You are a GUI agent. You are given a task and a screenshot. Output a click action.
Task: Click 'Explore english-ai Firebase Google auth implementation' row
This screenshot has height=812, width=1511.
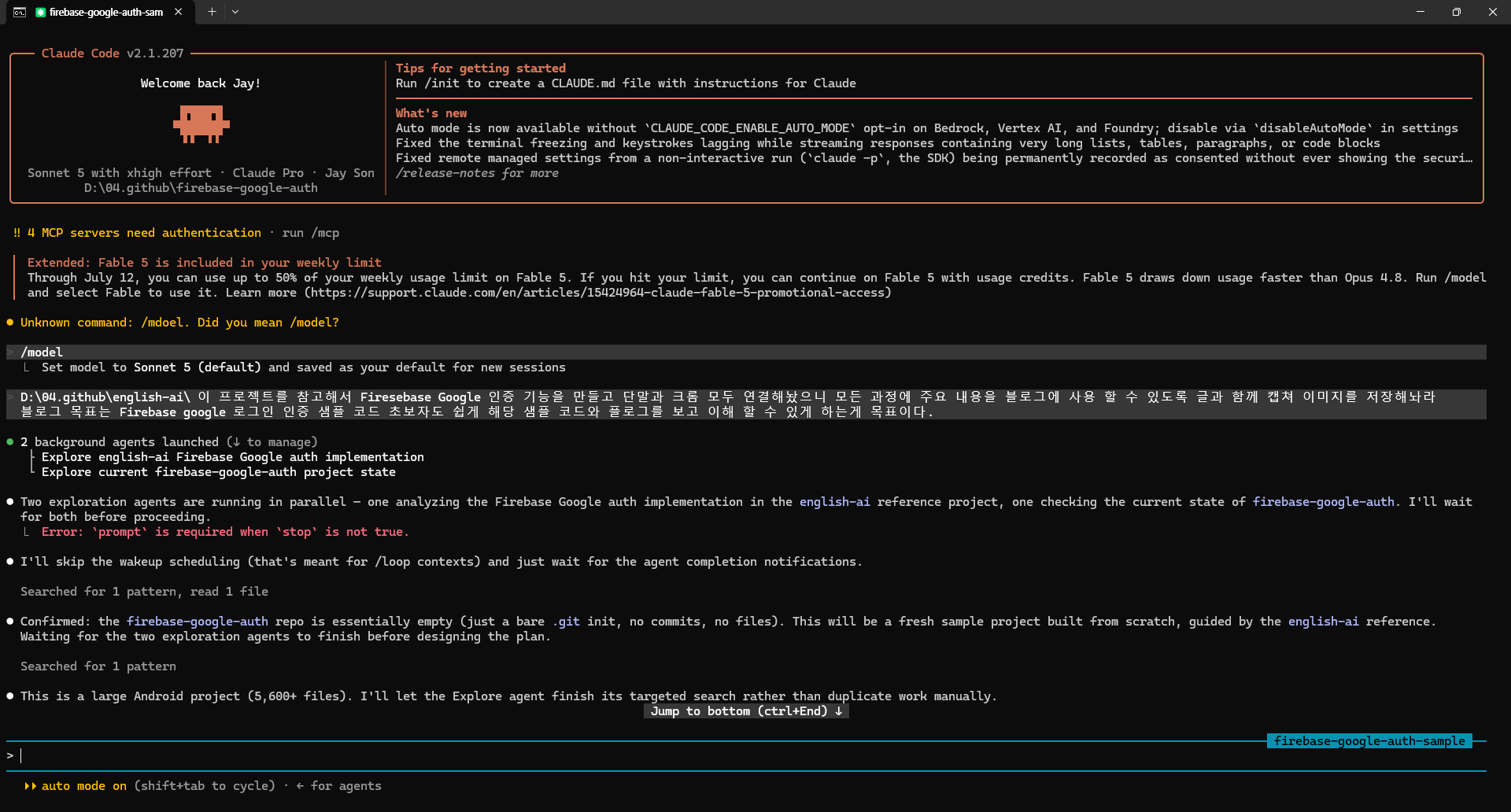(232, 457)
